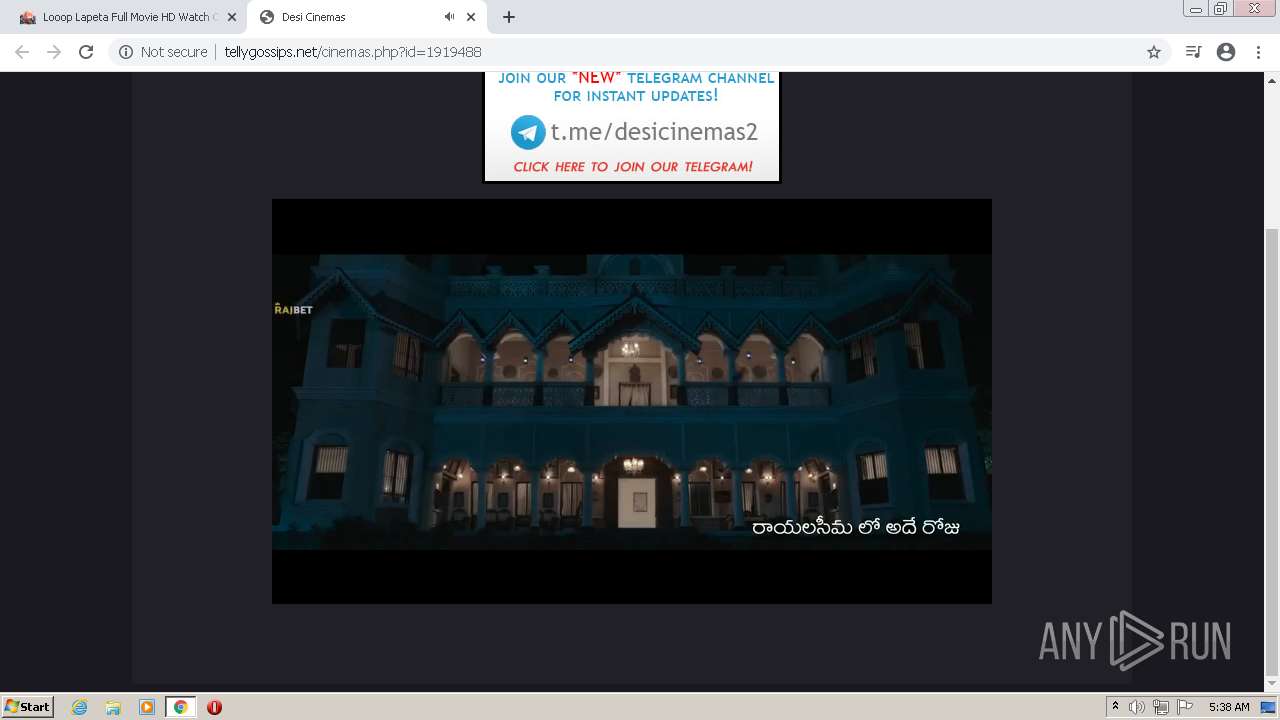Click the Telegram logo in banner
This screenshot has height=720, width=1280.
pyautogui.click(x=528, y=132)
